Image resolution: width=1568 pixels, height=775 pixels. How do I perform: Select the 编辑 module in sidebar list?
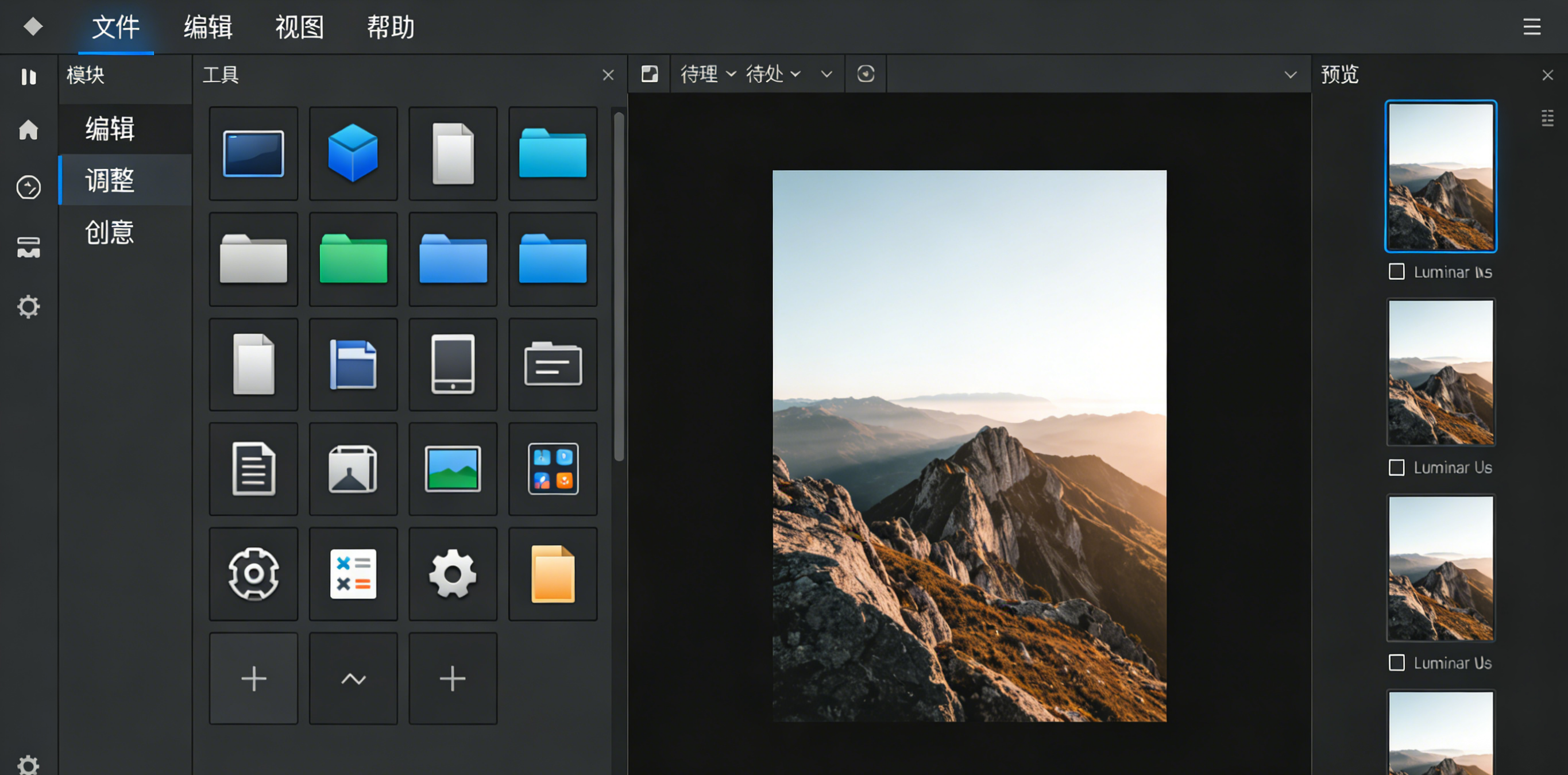pyautogui.click(x=110, y=129)
